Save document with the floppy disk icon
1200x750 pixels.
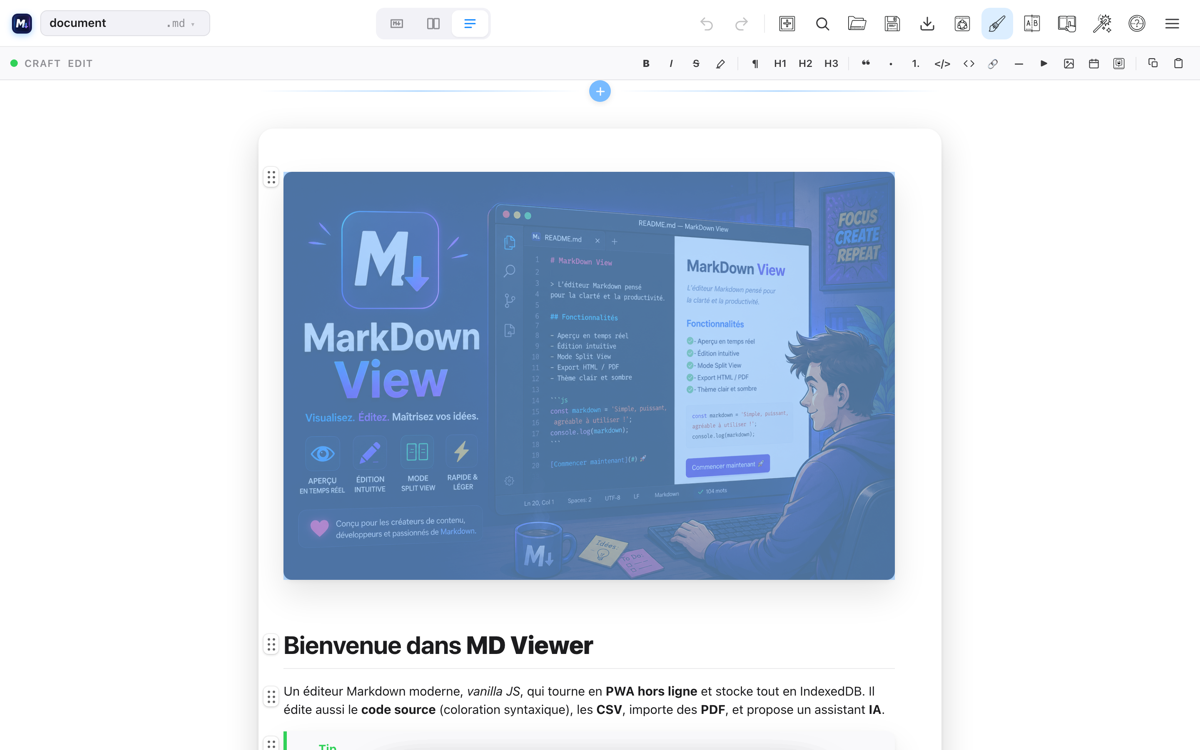(x=892, y=23)
